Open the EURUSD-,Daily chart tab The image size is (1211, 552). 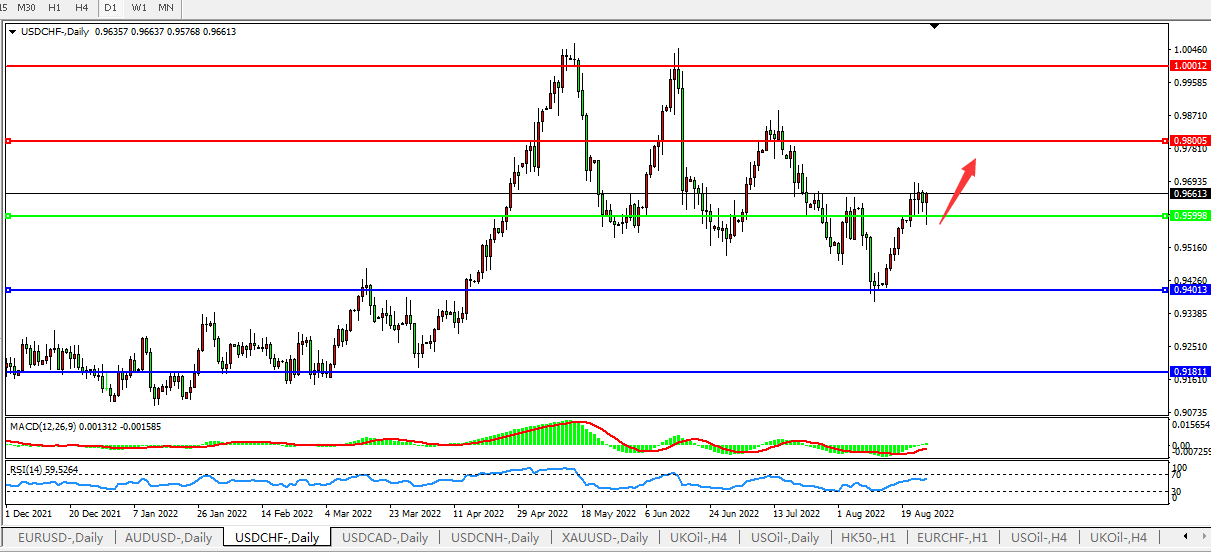[x=60, y=538]
